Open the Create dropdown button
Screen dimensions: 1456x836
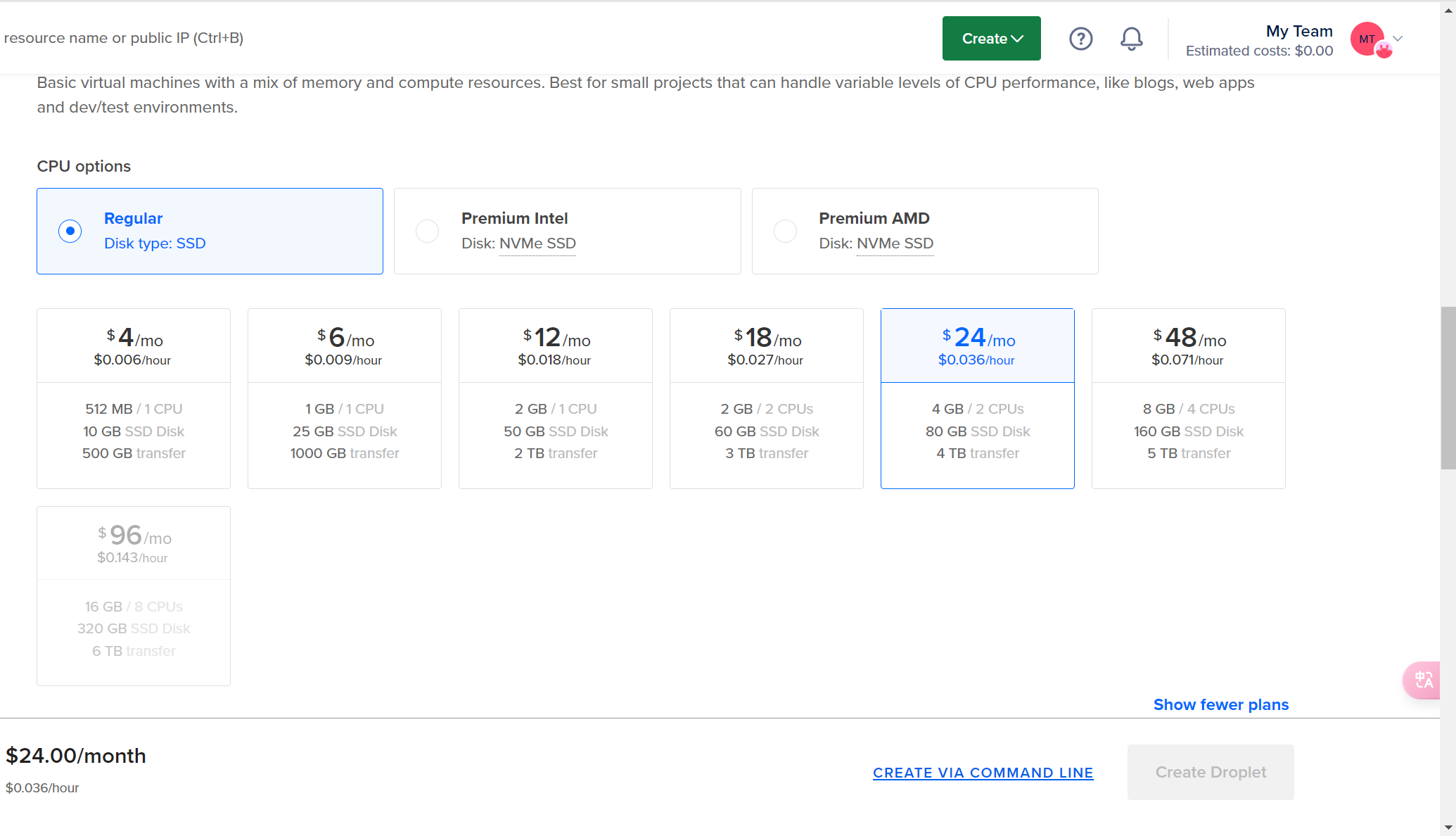(x=991, y=39)
